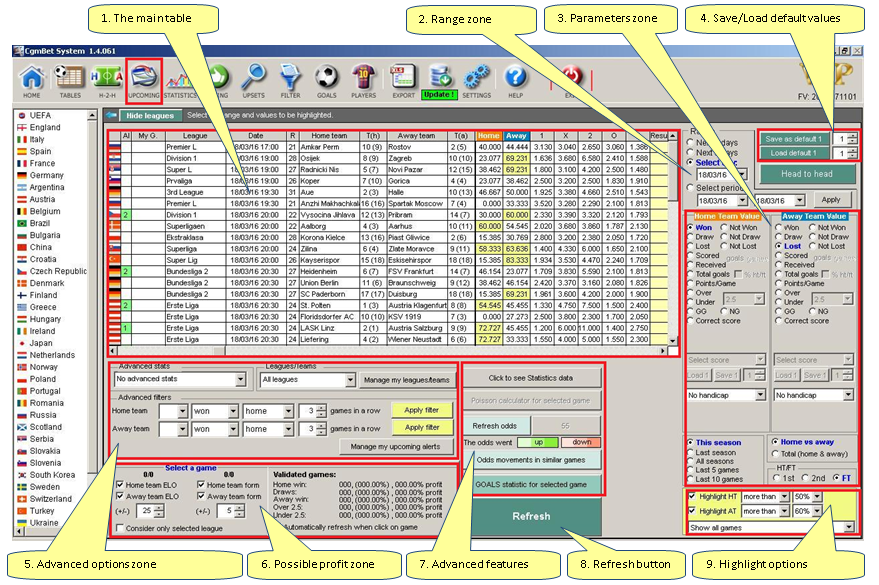
Task: Click the EXPORT spreadsheet icon
Action: coord(403,81)
